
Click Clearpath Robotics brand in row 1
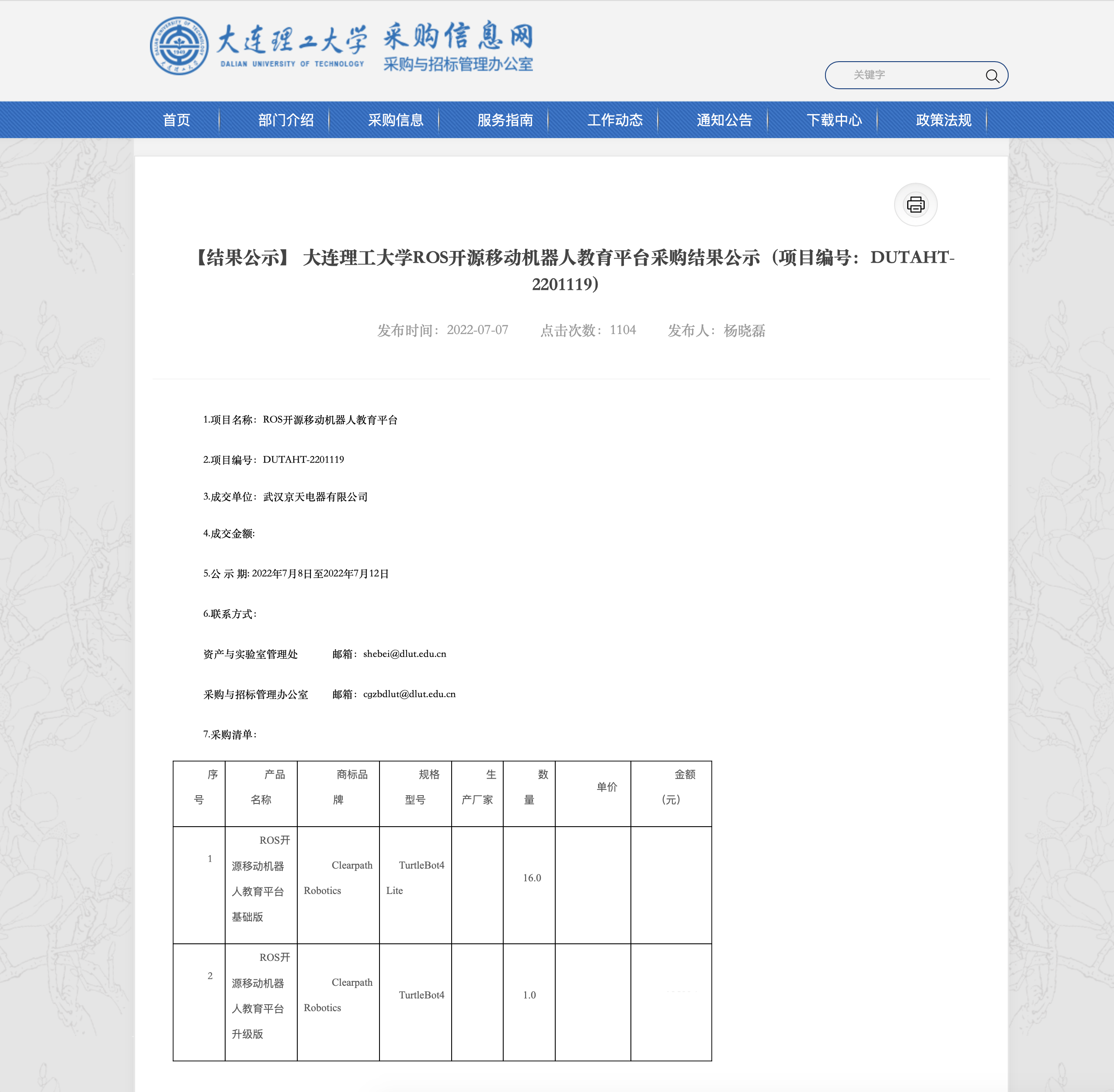[338, 885]
